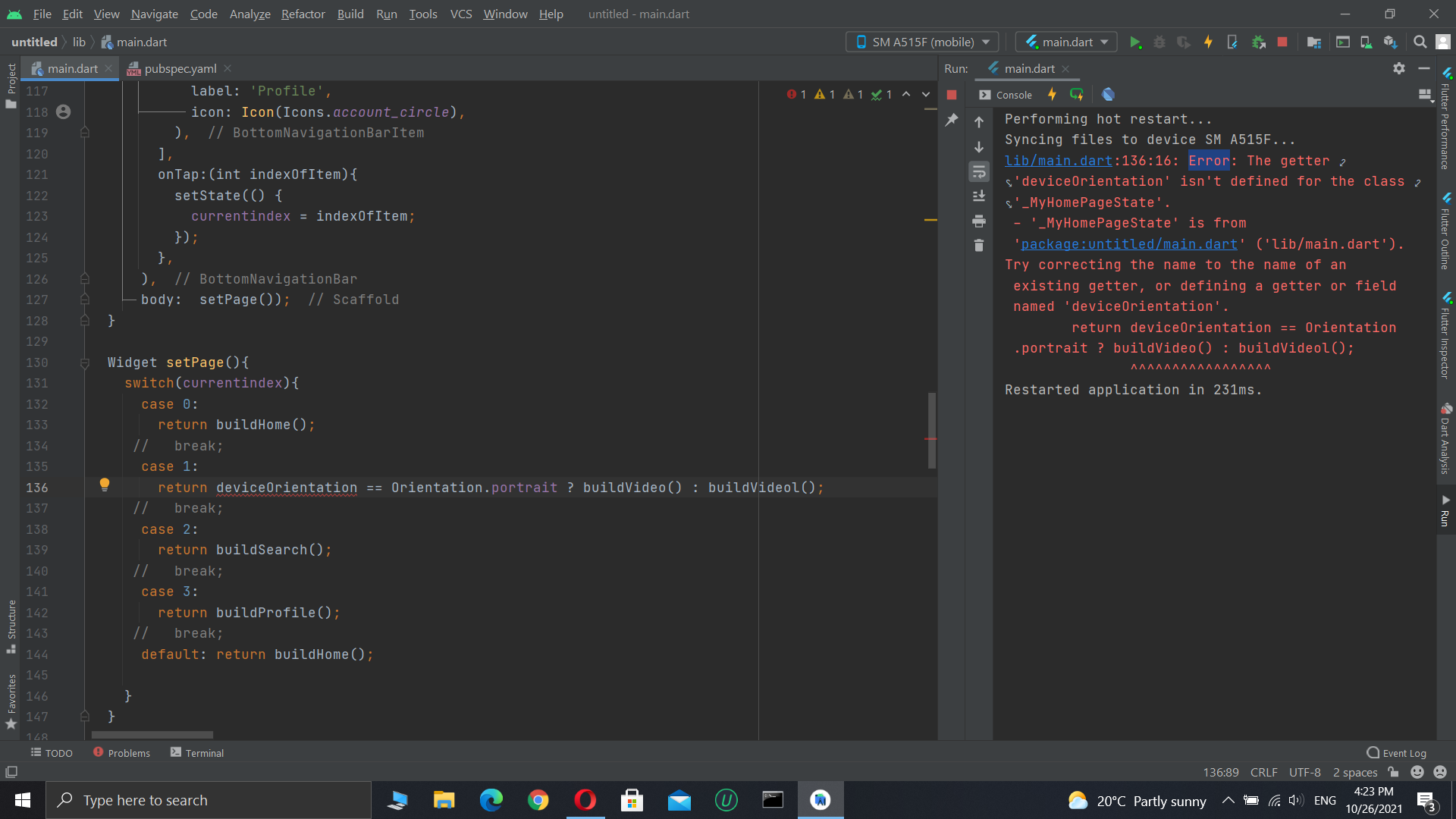The image size is (1456, 819).
Task: Open Dart DevTools icon in Run panel
Action: coord(1109,95)
